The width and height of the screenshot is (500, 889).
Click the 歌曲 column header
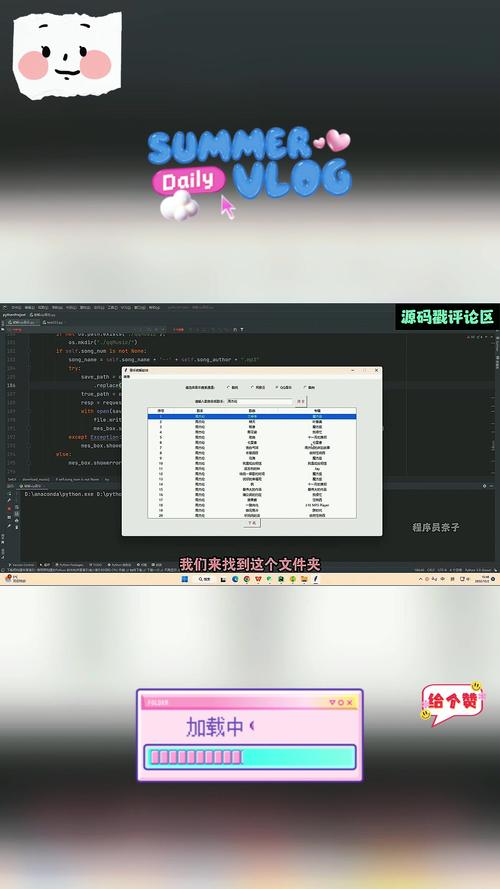click(x=252, y=410)
